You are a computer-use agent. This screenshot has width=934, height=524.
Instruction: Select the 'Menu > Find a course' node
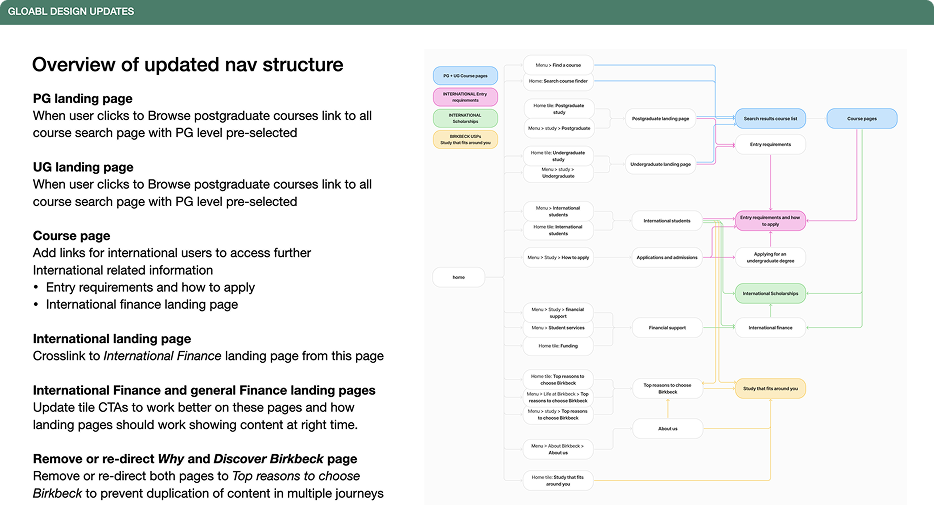[558, 65]
